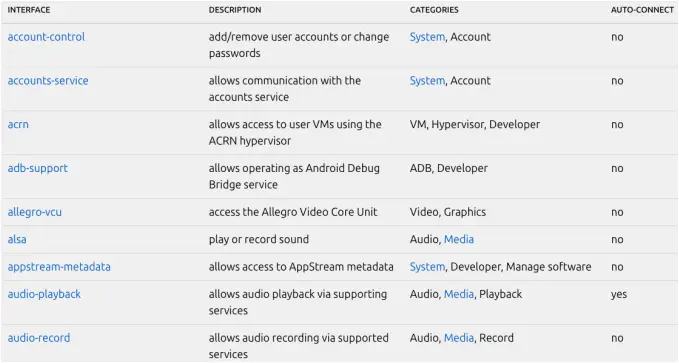Click the 'no' auto-connect value for acrn

tap(617, 125)
